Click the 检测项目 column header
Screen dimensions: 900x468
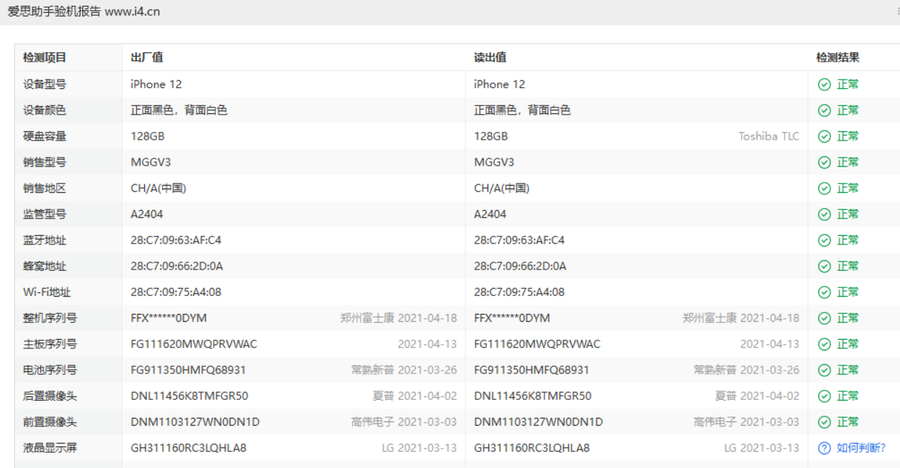click(x=45, y=57)
